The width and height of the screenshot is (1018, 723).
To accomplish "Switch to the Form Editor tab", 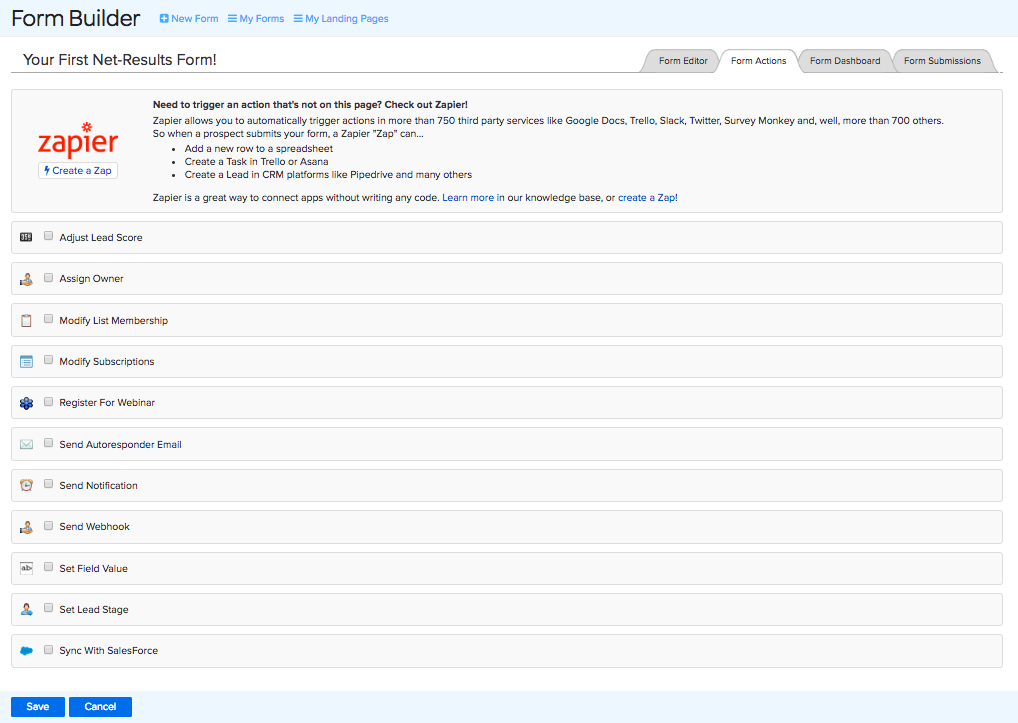I will click(x=682, y=61).
